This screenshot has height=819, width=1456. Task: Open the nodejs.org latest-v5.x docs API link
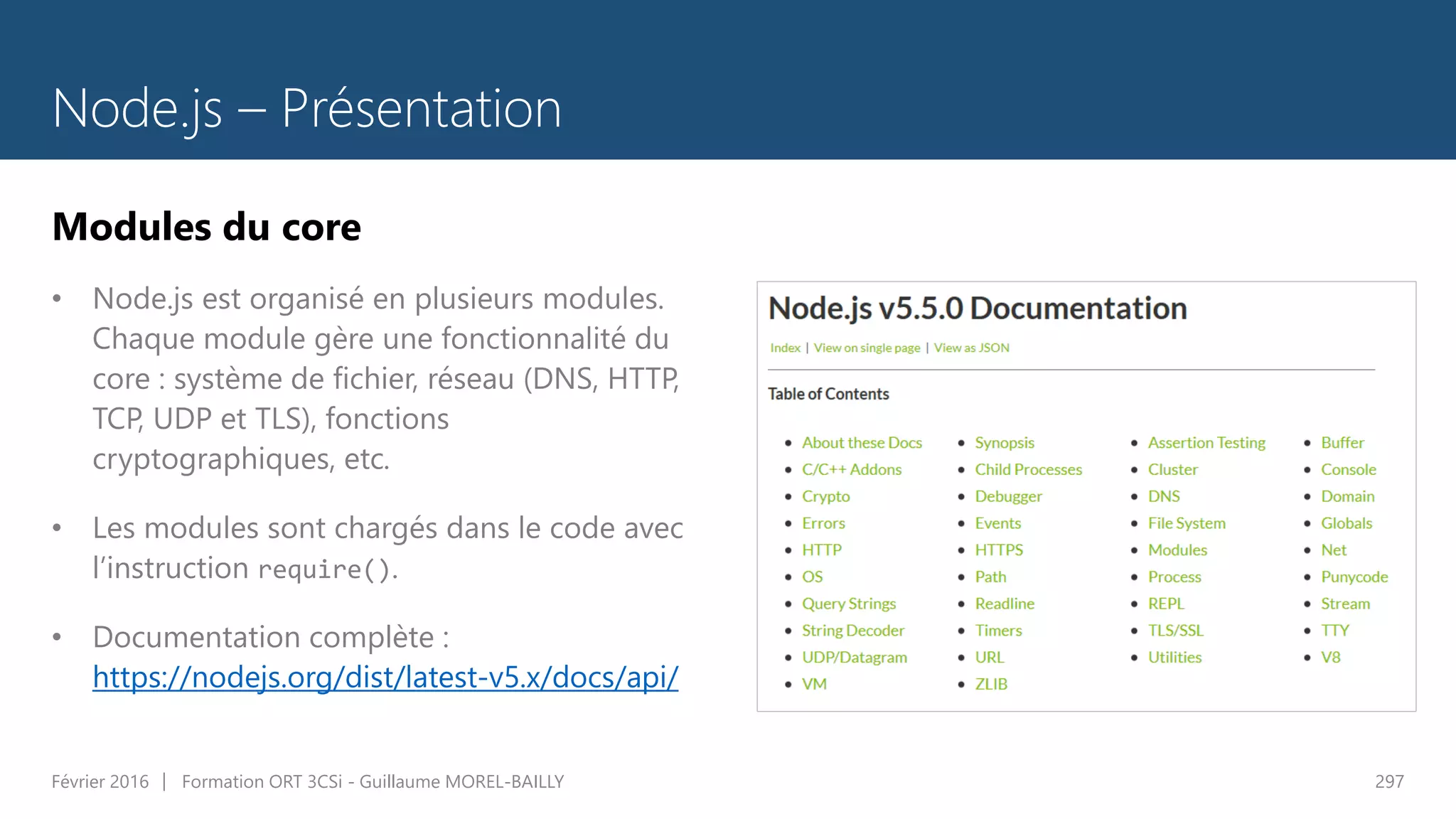tap(385, 677)
